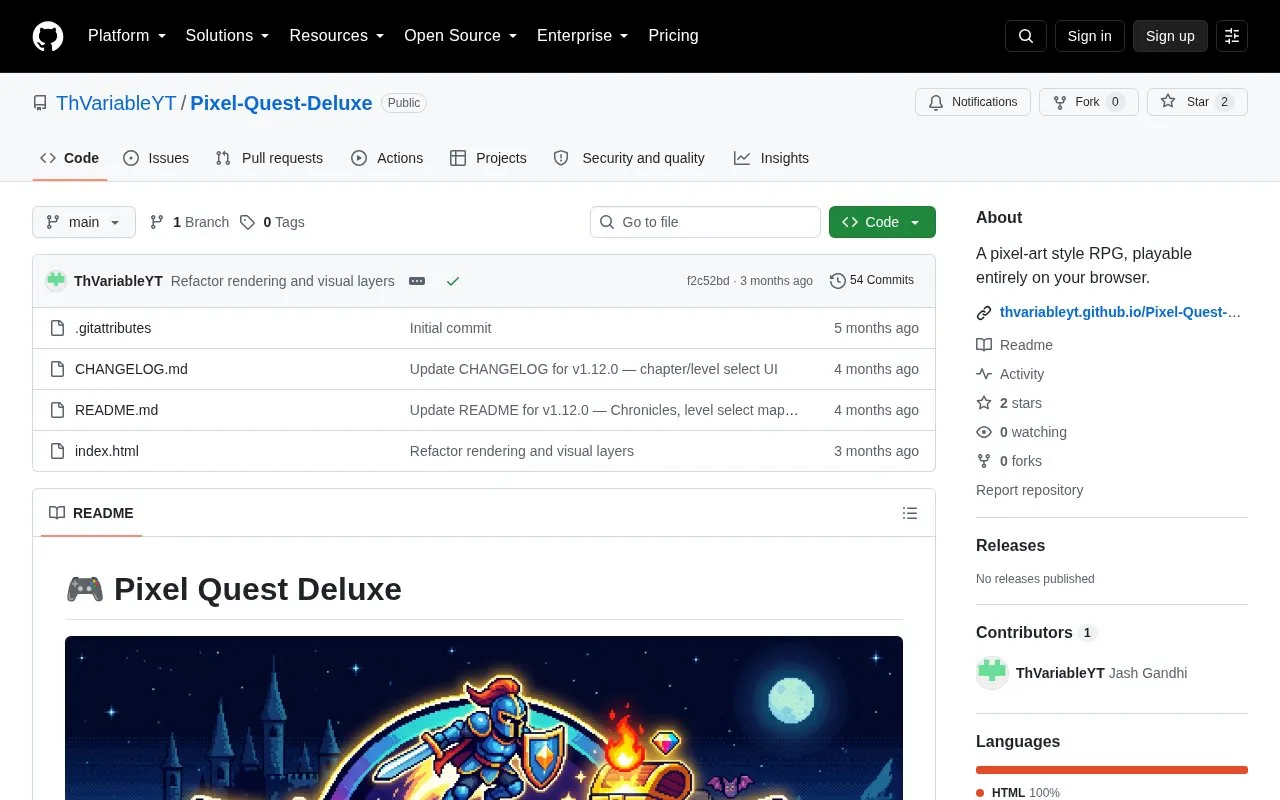Screen dimensions: 1280x800
Task: Expand the Resources menu
Action: tap(337, 36)
